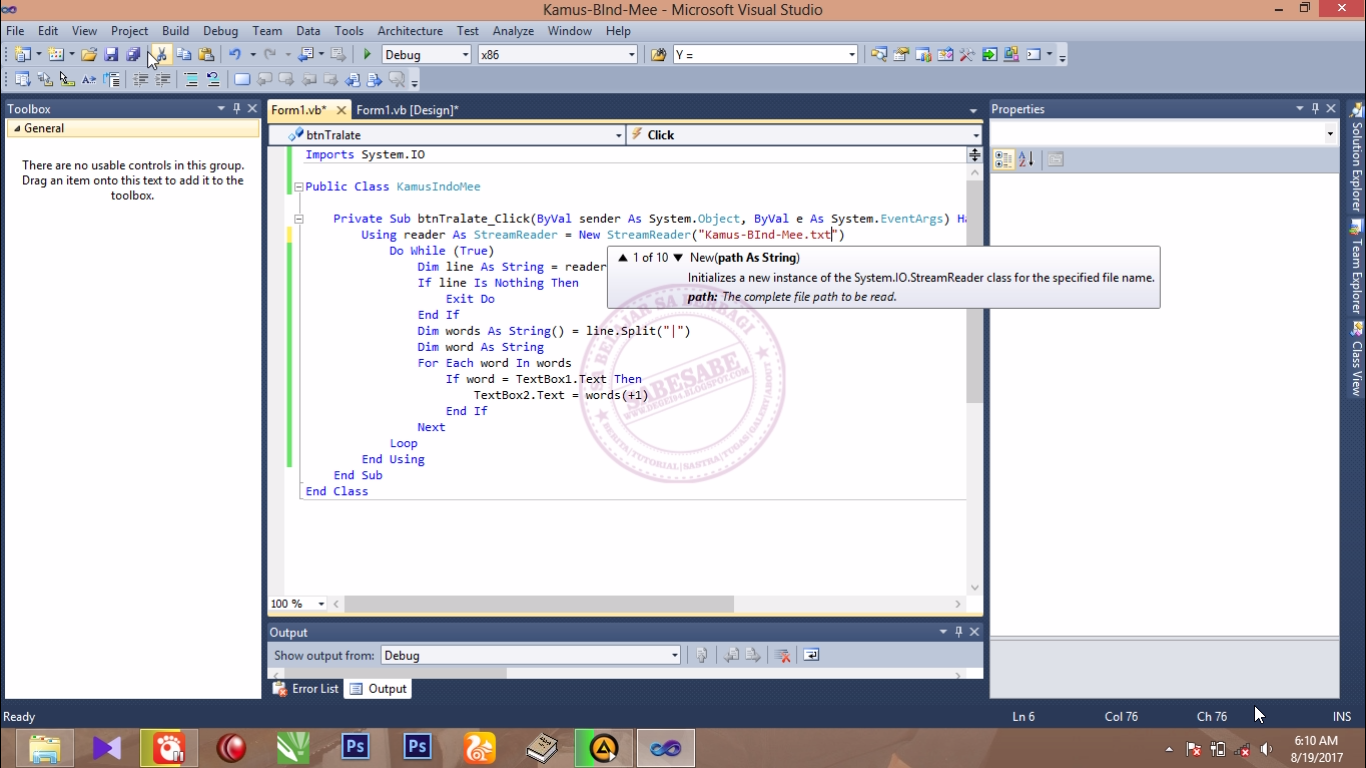
Task: Click the Display Quick Info icon
Action: (x=67, y=80)
